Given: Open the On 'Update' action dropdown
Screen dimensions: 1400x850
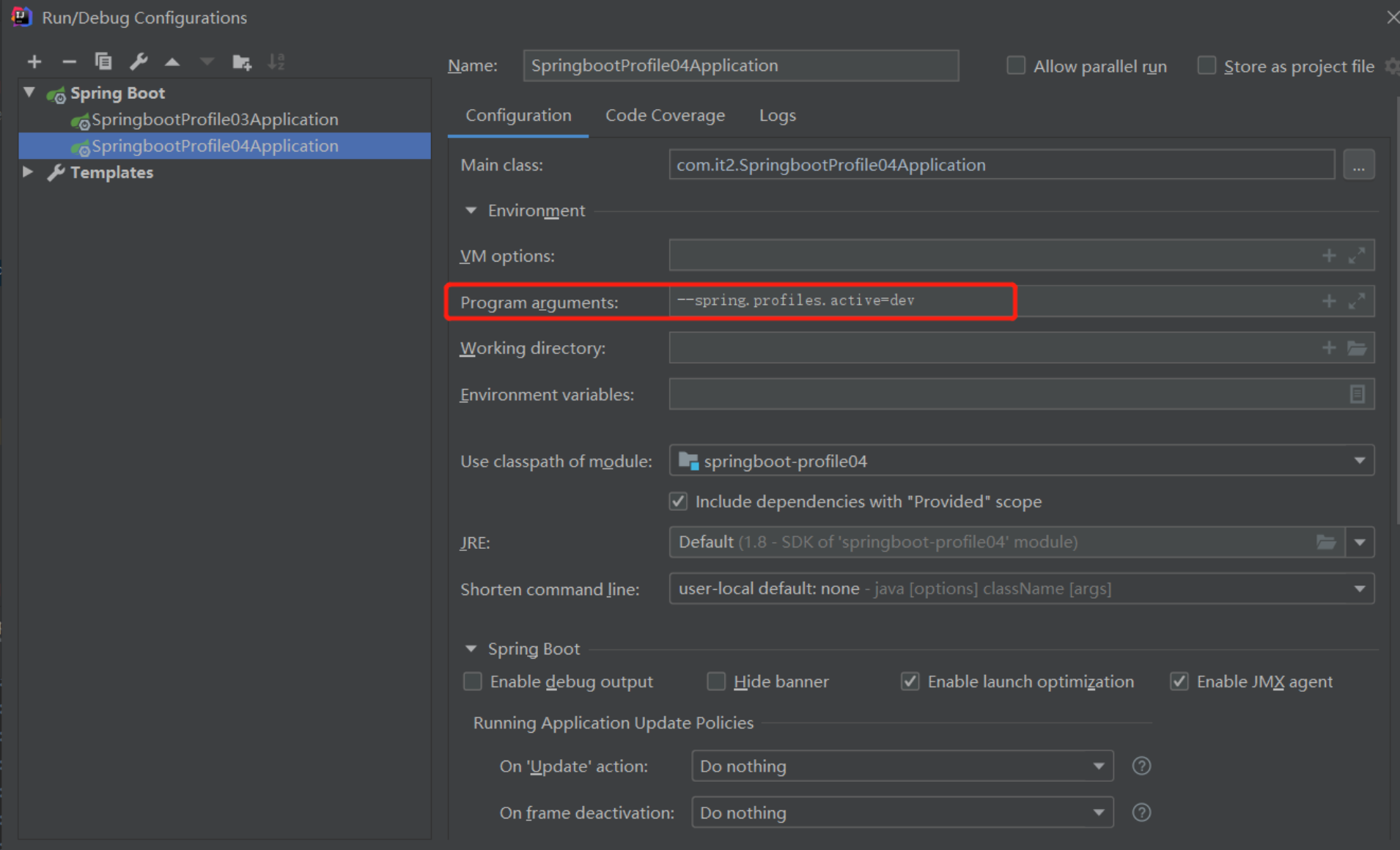Looking at the screenshot, I should [x=1099, y=766].
